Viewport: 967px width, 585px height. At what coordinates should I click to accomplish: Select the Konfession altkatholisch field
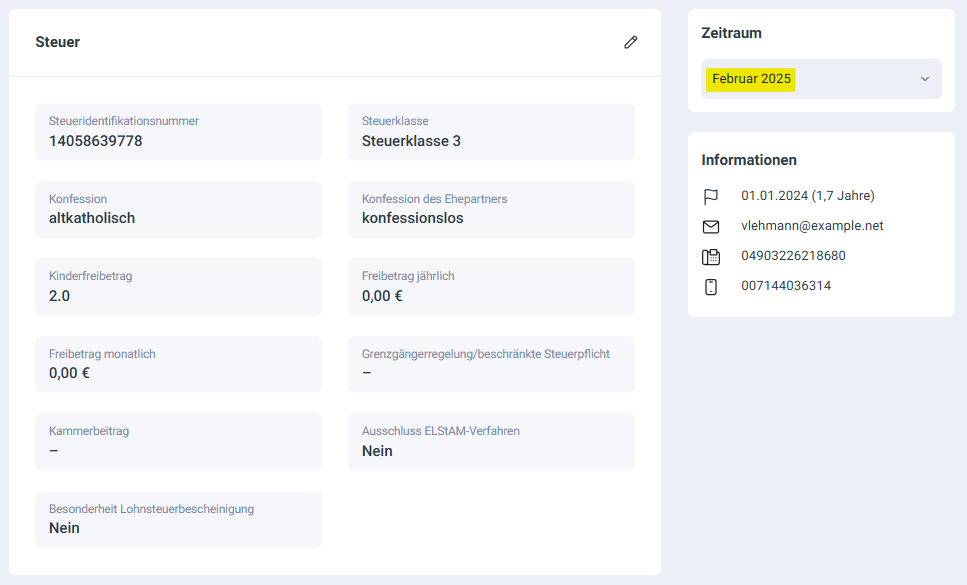[x=178, y=209]
